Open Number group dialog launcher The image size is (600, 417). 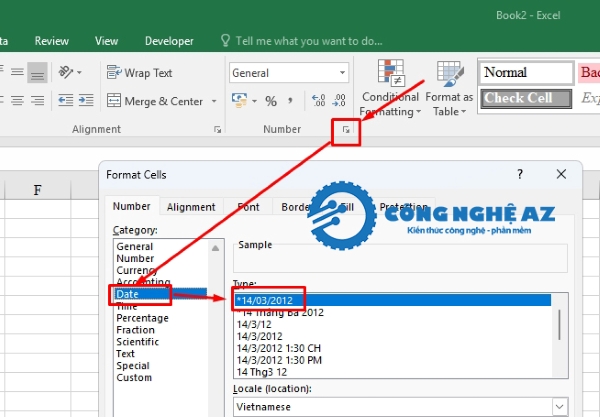346,130
